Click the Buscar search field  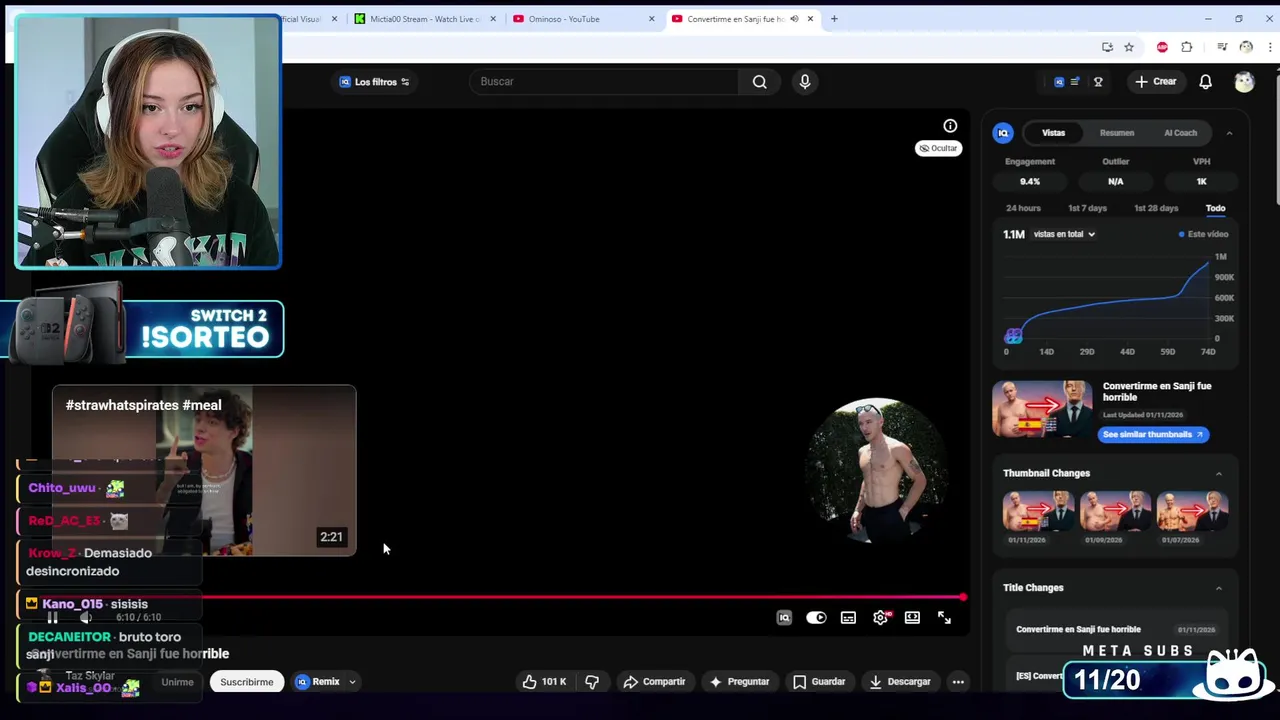[x=605, y=82]
